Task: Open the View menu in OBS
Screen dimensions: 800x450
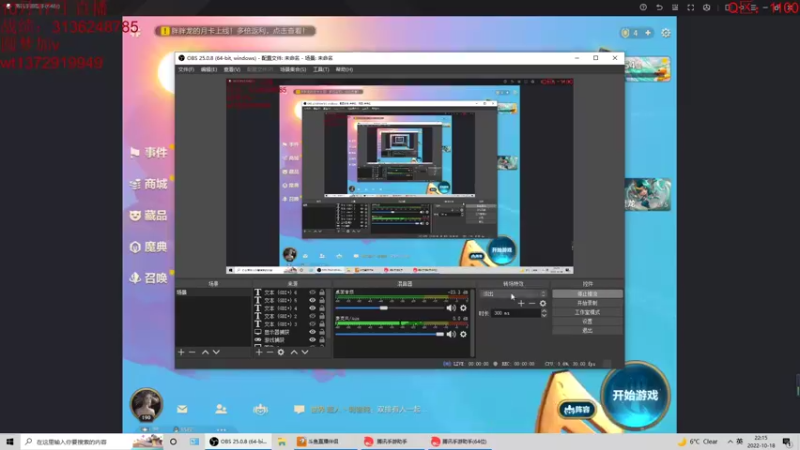Action: 232,69
